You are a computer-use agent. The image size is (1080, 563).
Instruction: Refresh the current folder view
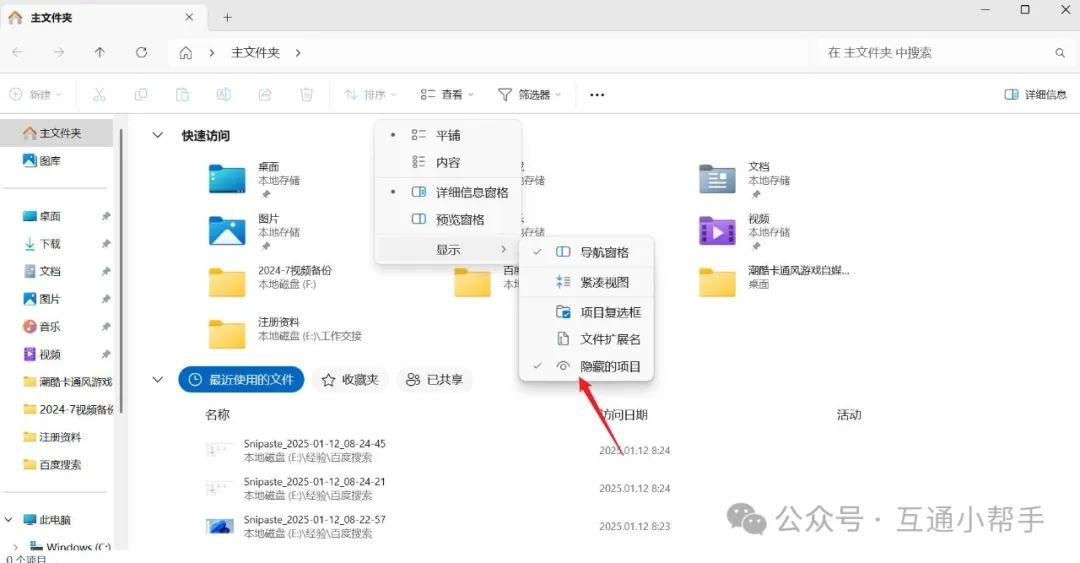[141, 52]
